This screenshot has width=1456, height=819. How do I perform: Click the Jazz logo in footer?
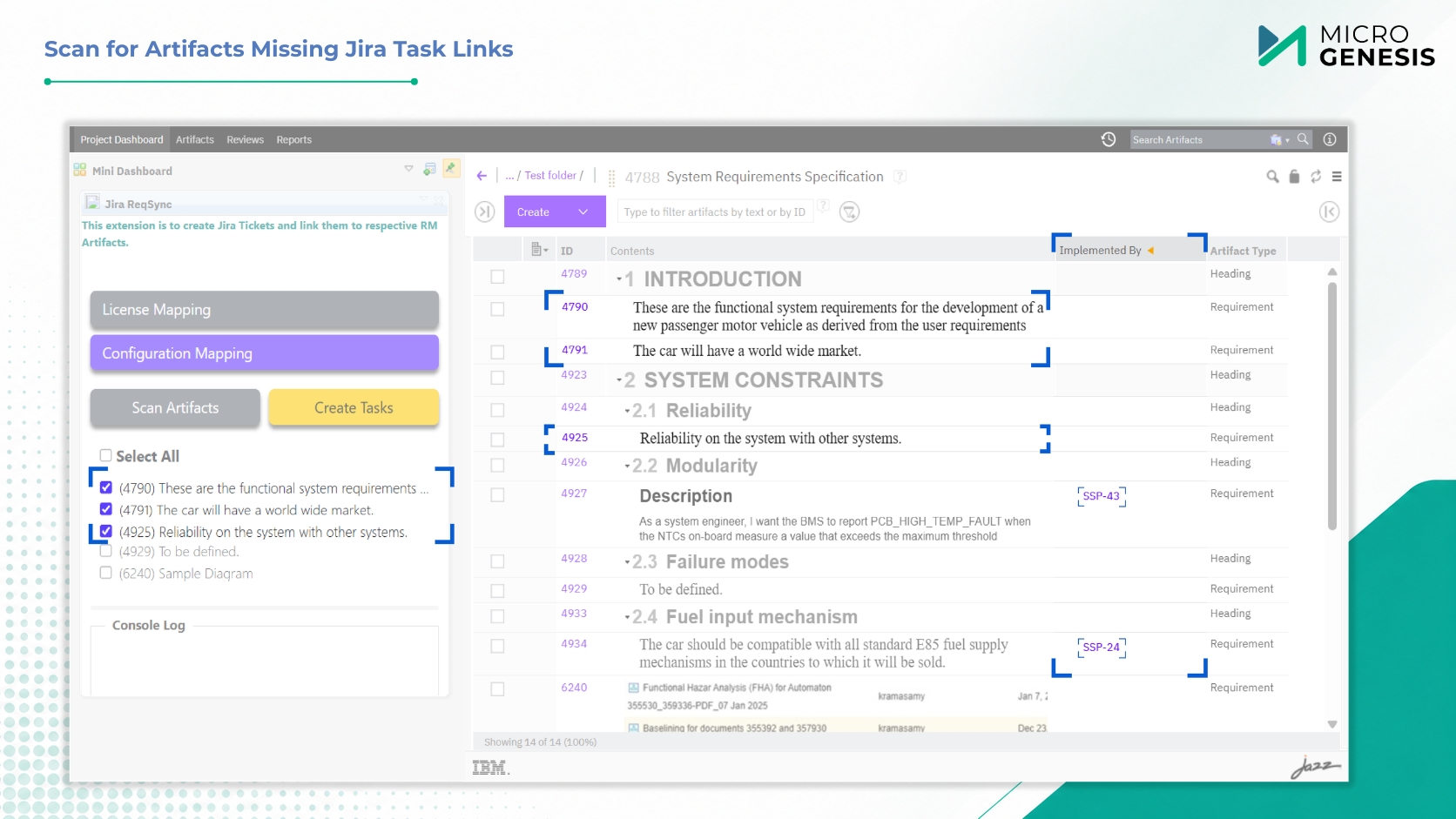[x=1315, y=766]
